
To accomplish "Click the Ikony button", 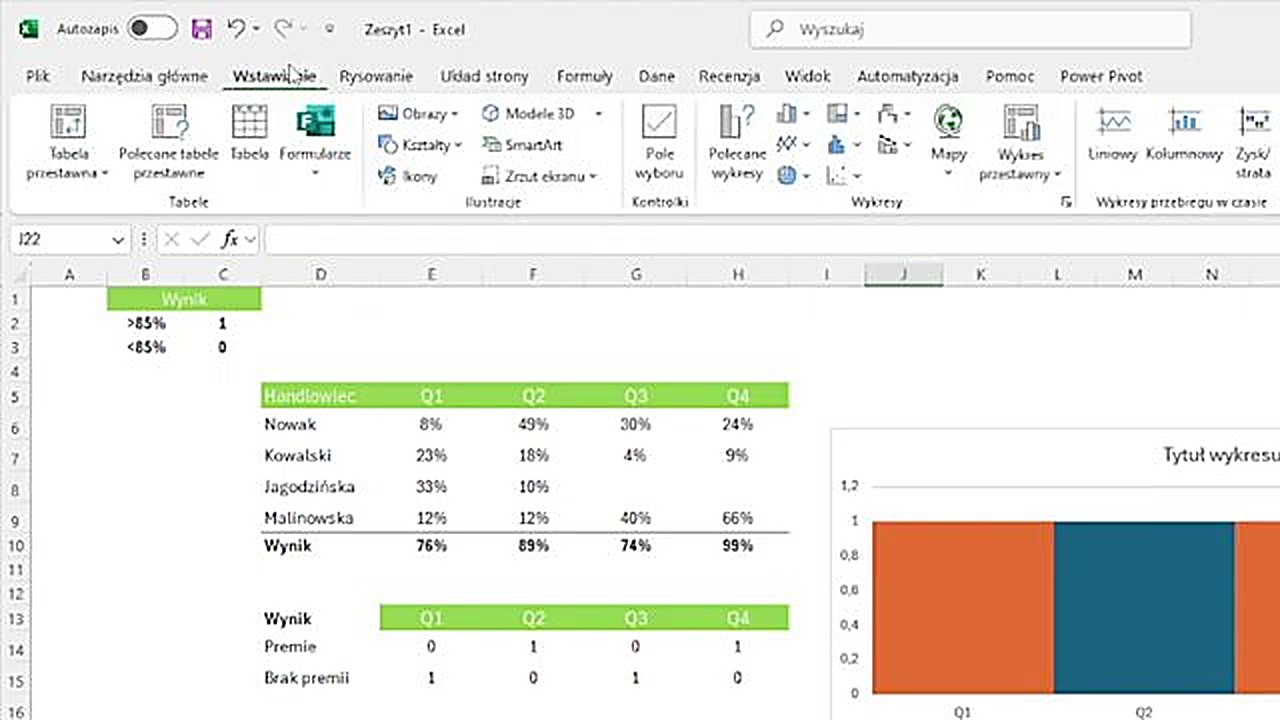I will click(409, 176).
